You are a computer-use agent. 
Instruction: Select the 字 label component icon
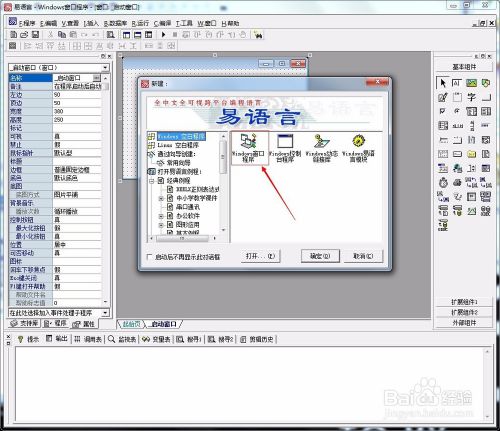point(471,97)
